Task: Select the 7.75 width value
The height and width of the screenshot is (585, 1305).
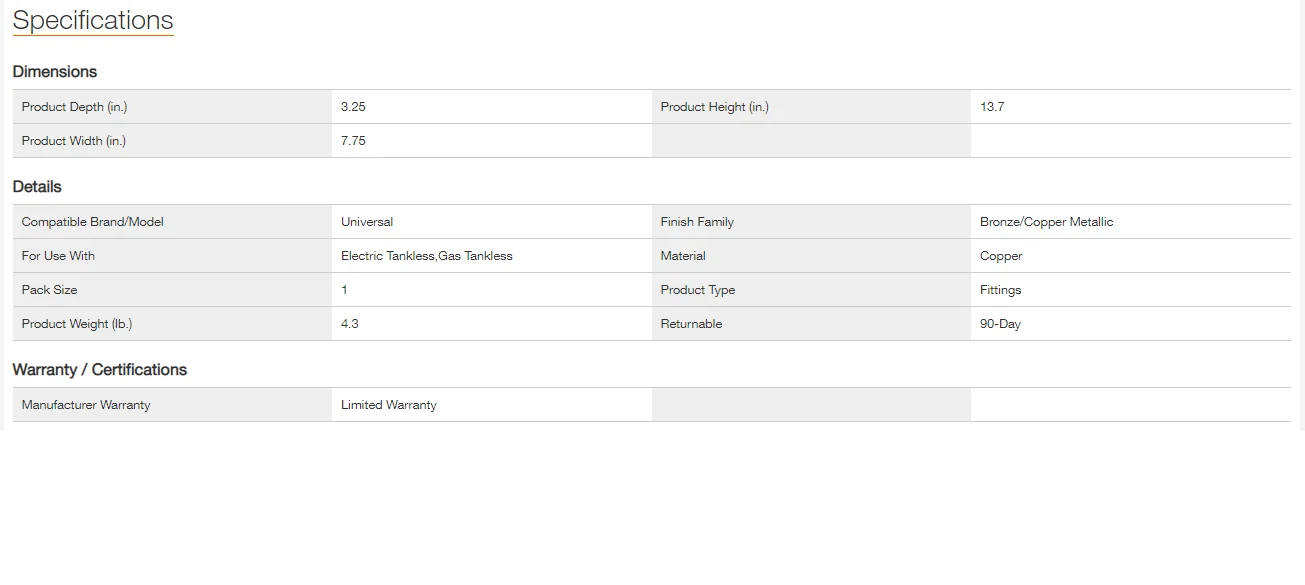Action: [x=353, y=141]
